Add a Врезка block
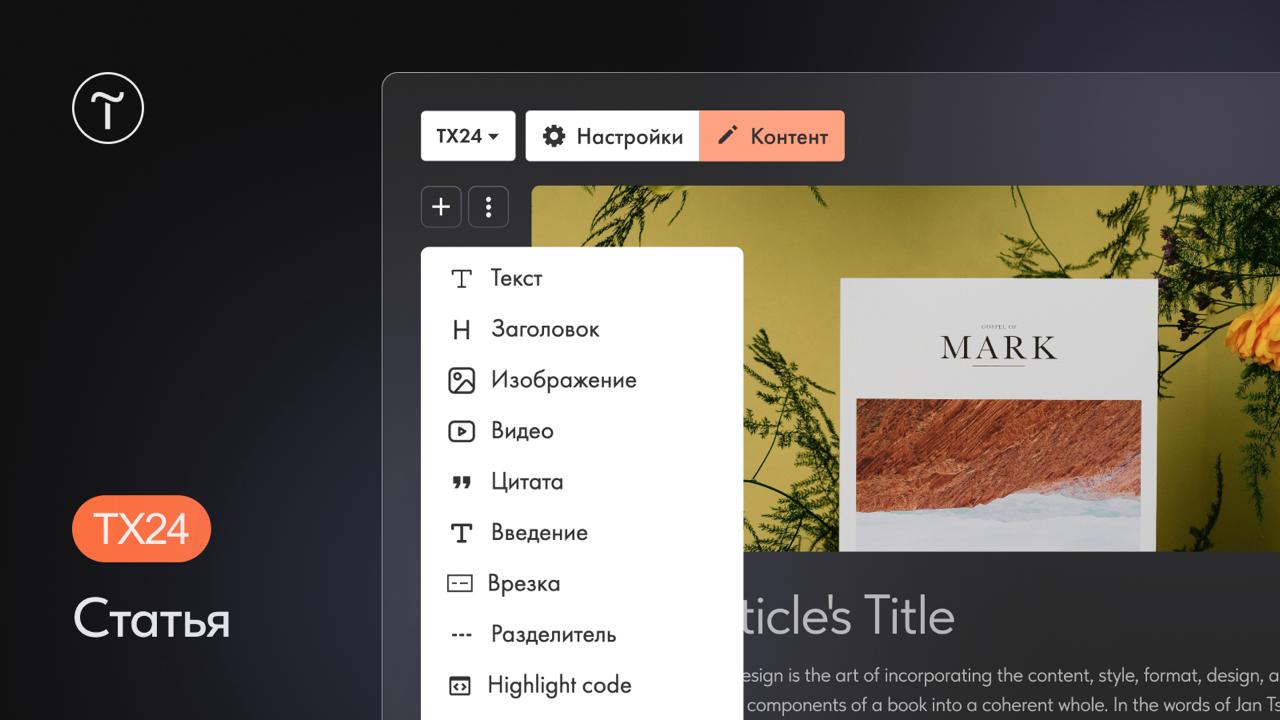This screenshot has width=1280, height=720. pyautogui.click(x=582, y=583)
